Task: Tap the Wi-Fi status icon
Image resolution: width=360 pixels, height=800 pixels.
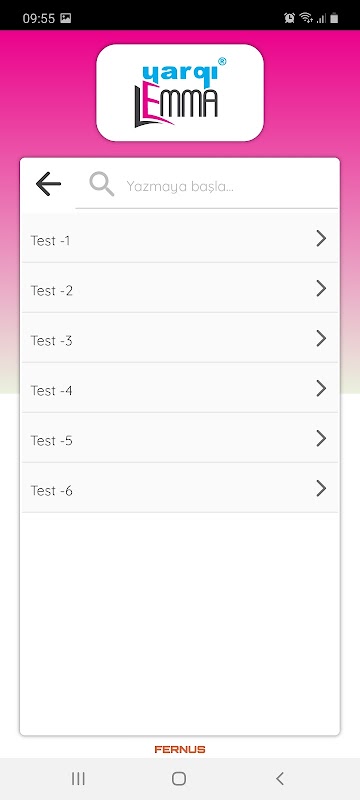Action: coord(306,18)
